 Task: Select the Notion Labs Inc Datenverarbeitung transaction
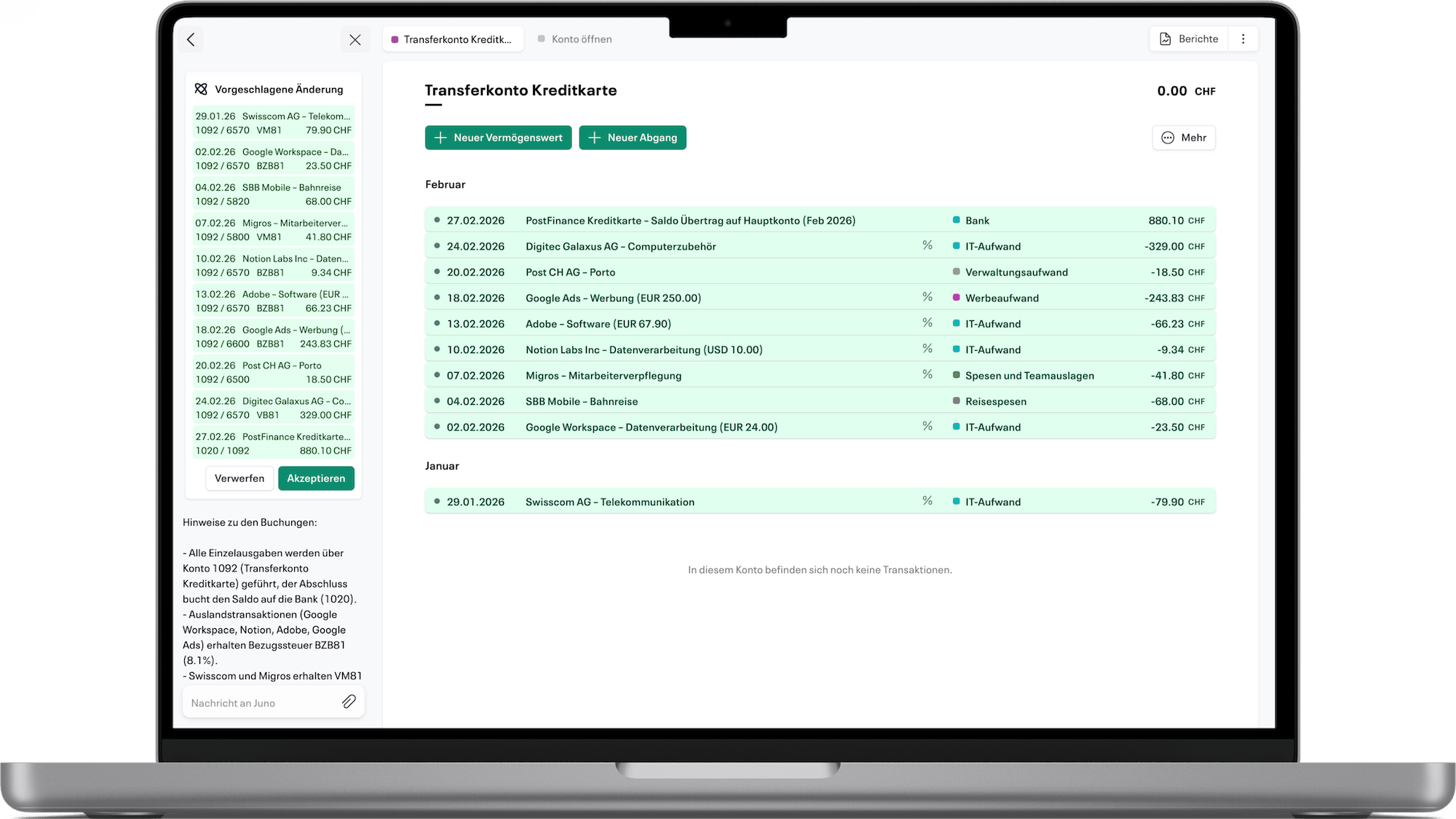pyautogui.click(x=820, y=349)
